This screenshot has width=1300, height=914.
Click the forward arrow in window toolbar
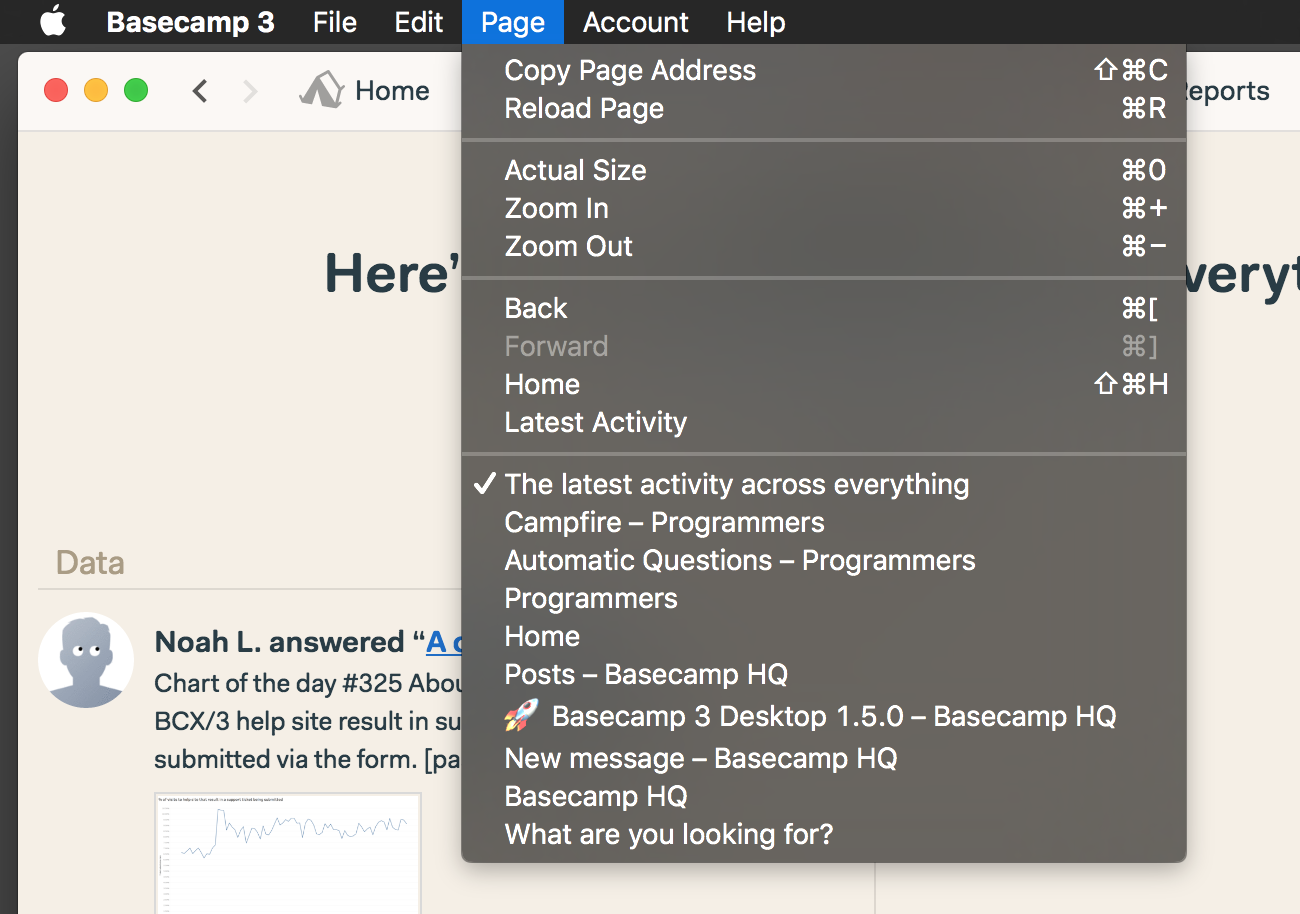click(x=250, y=91)
